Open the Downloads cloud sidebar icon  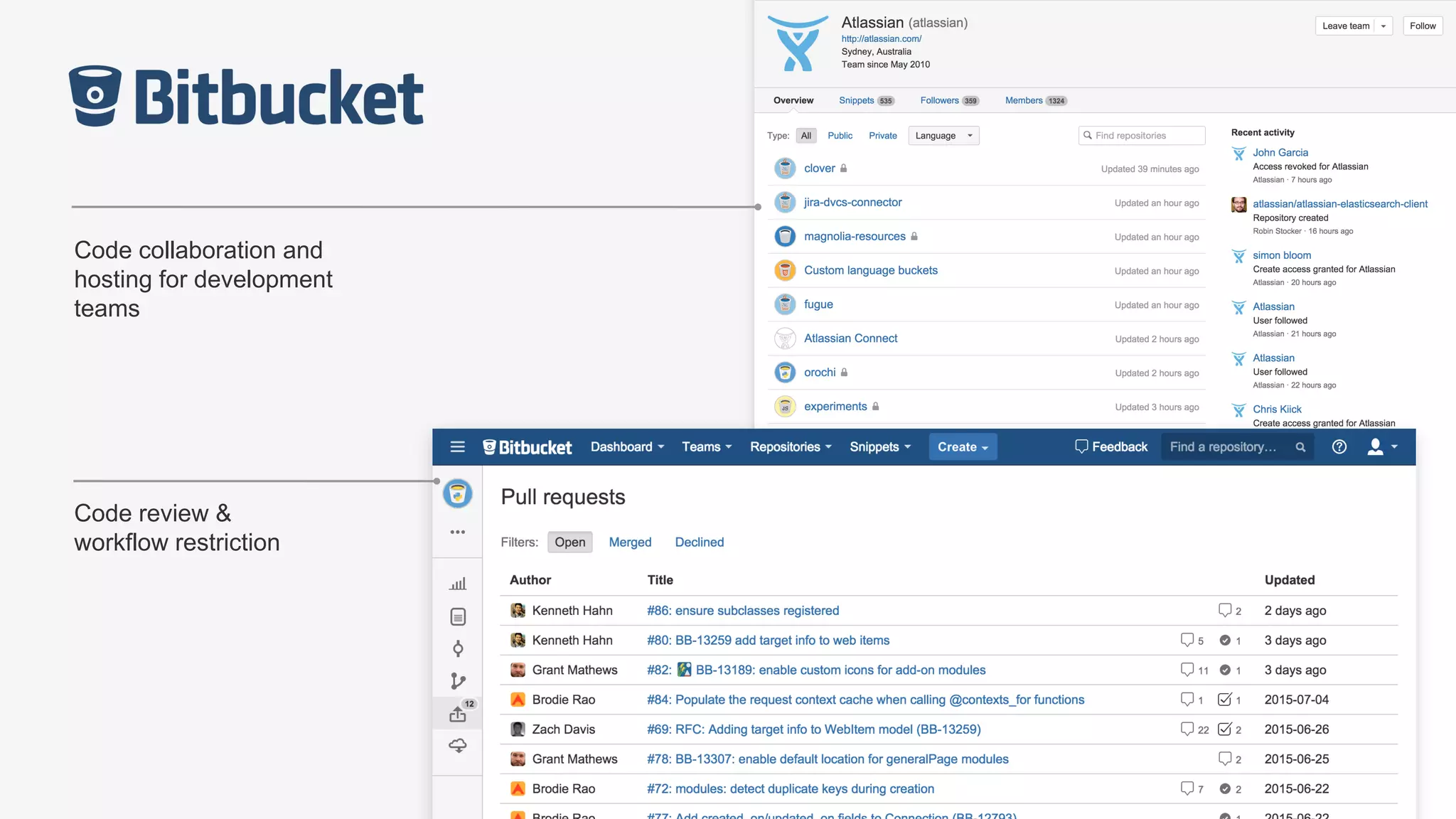pyautogui.click(x=458, y=745)
